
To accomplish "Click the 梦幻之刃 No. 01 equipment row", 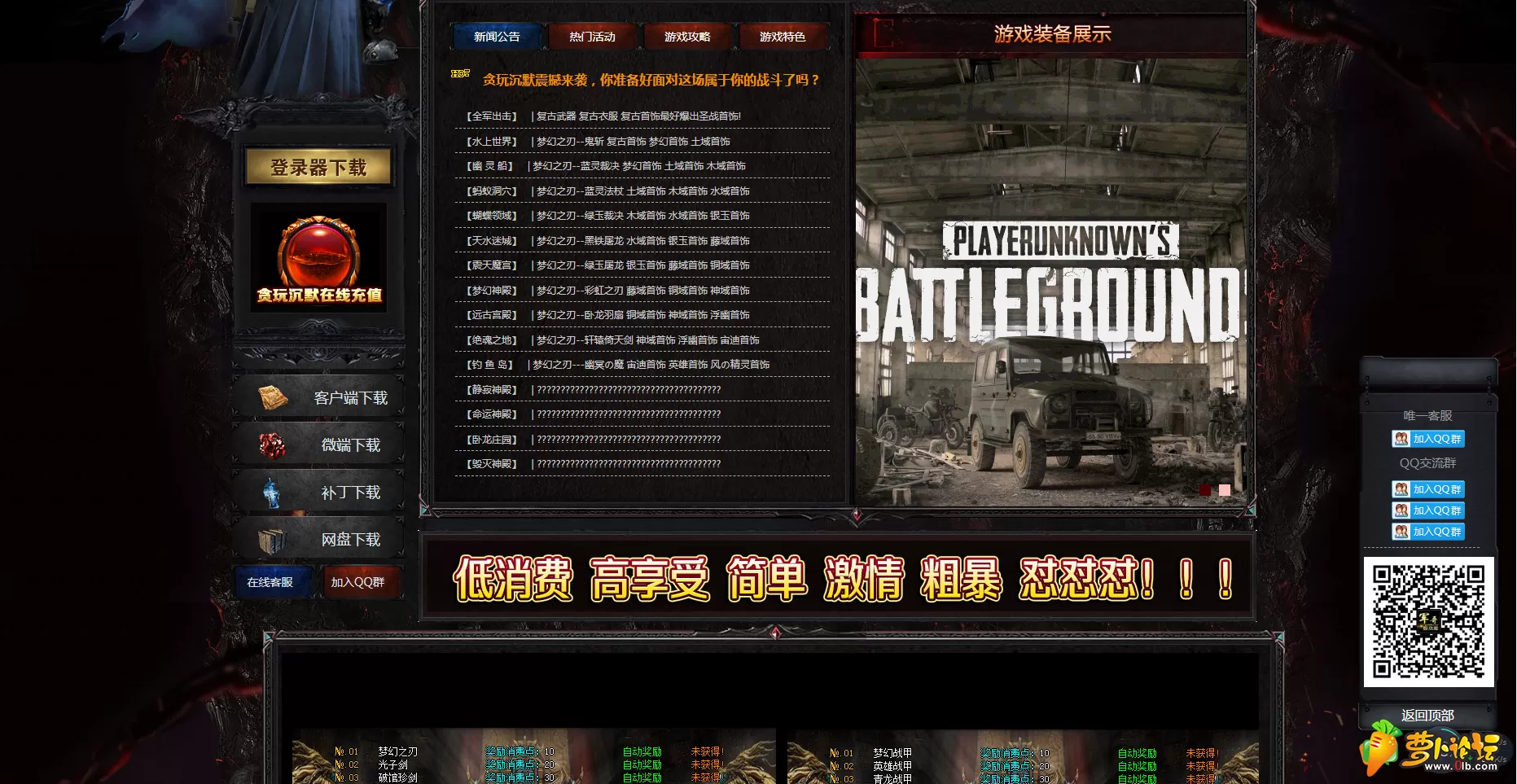I will 529,751.
